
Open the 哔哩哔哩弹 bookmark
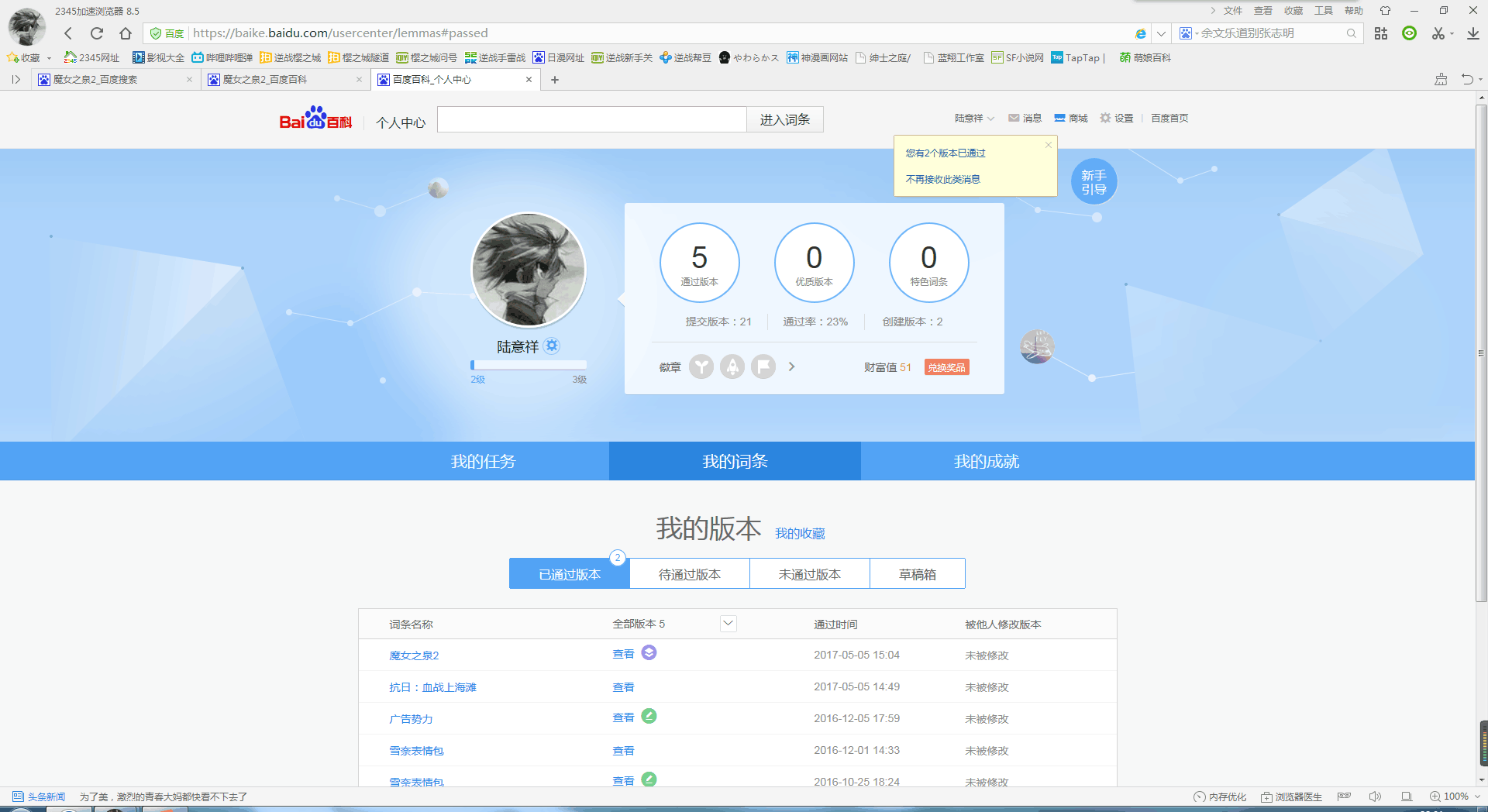[x=222, y=58]
